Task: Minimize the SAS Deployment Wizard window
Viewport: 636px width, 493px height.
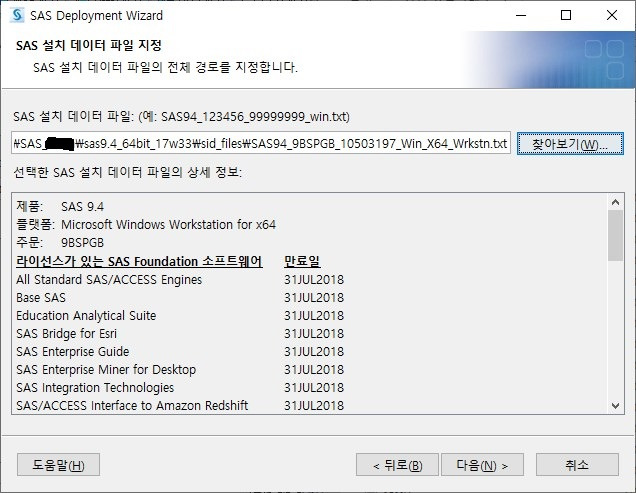Action: (521, 15)
